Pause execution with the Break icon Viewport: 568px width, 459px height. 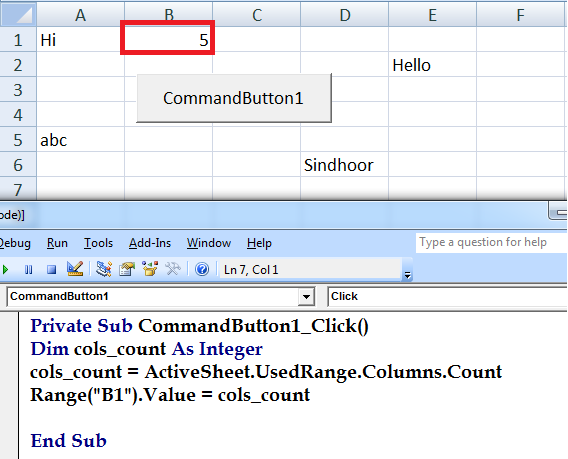(28, 270)
